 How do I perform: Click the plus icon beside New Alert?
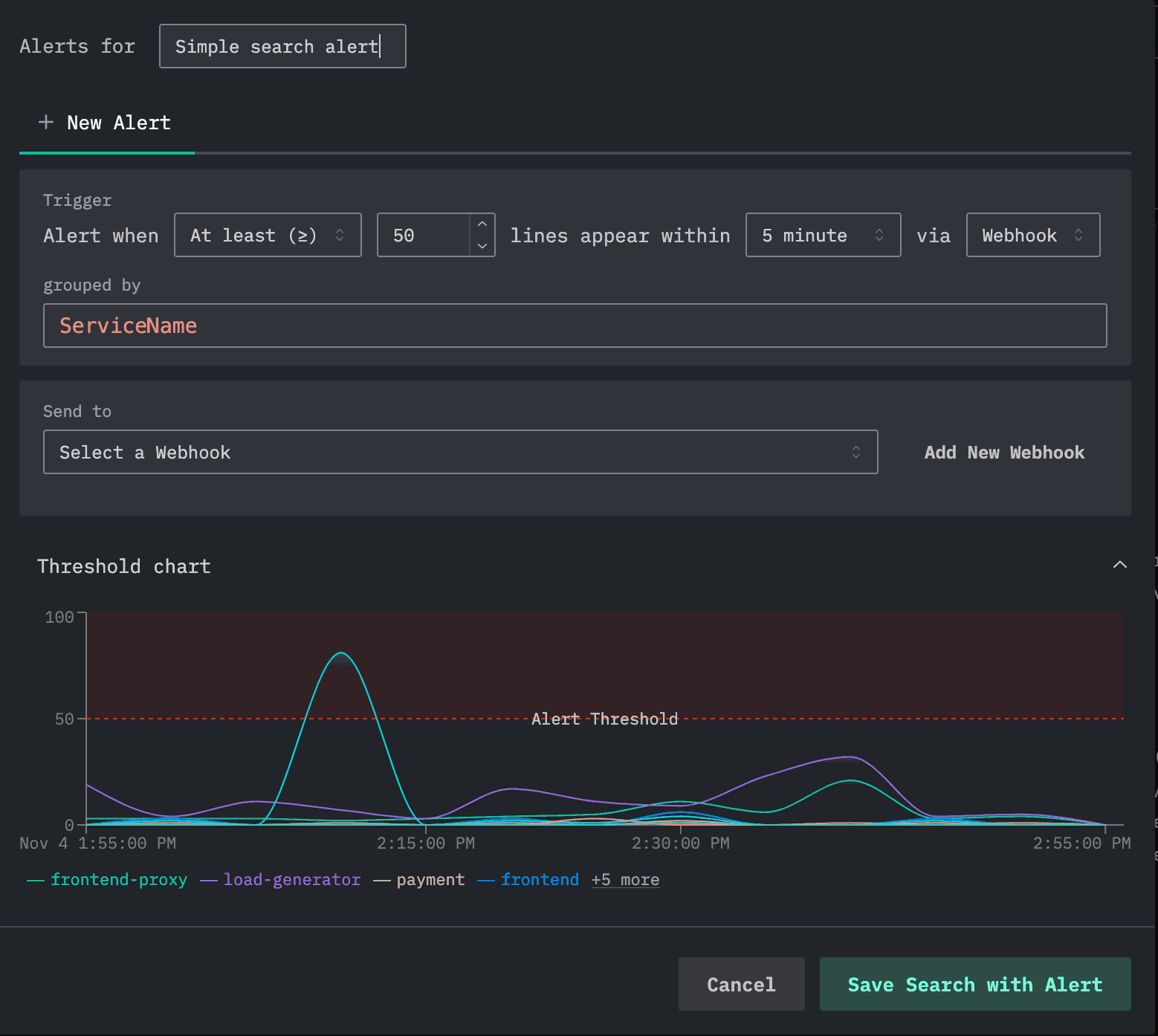46,122
